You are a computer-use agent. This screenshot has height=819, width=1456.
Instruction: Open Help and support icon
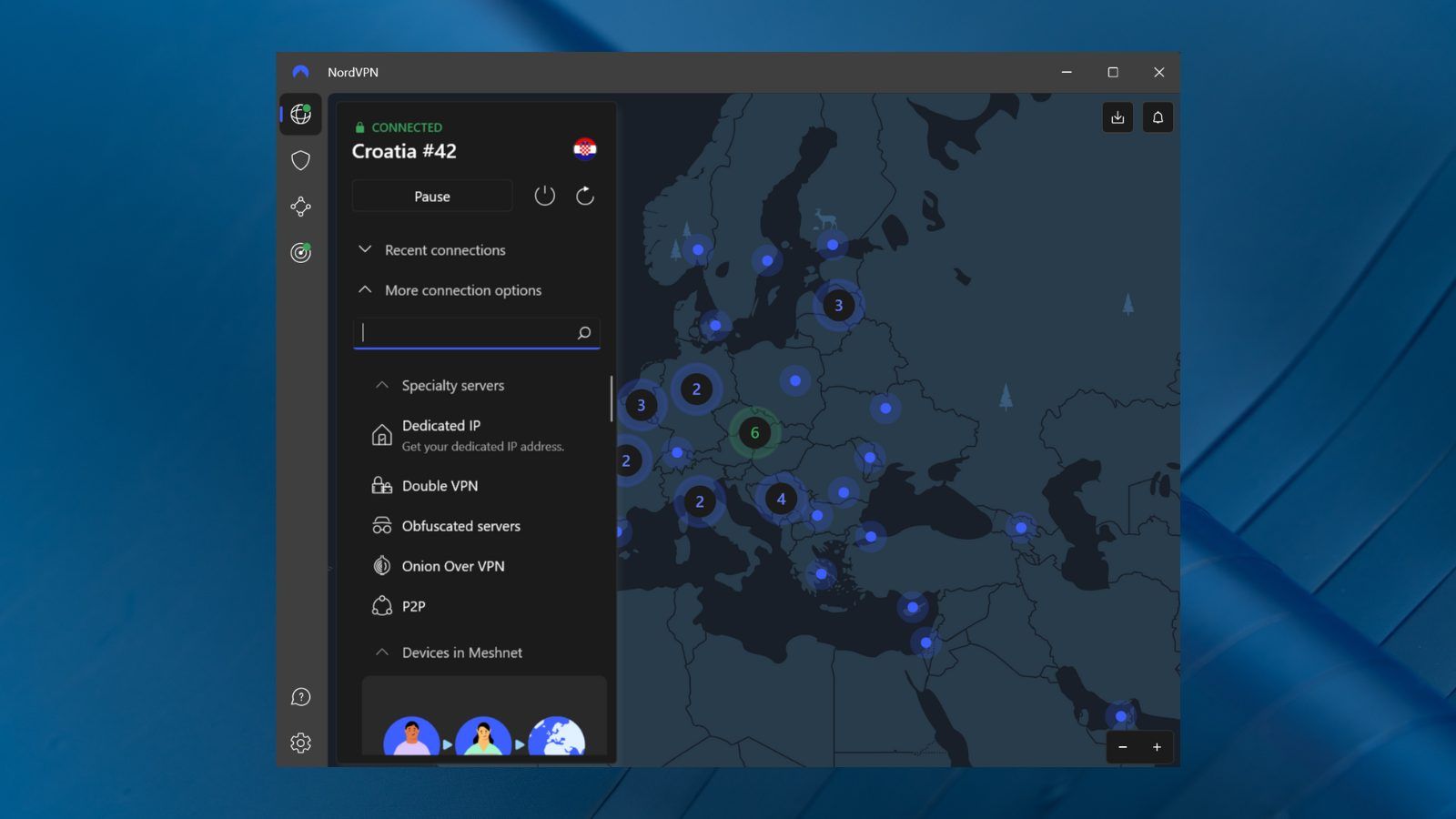[x=300, y=697]
